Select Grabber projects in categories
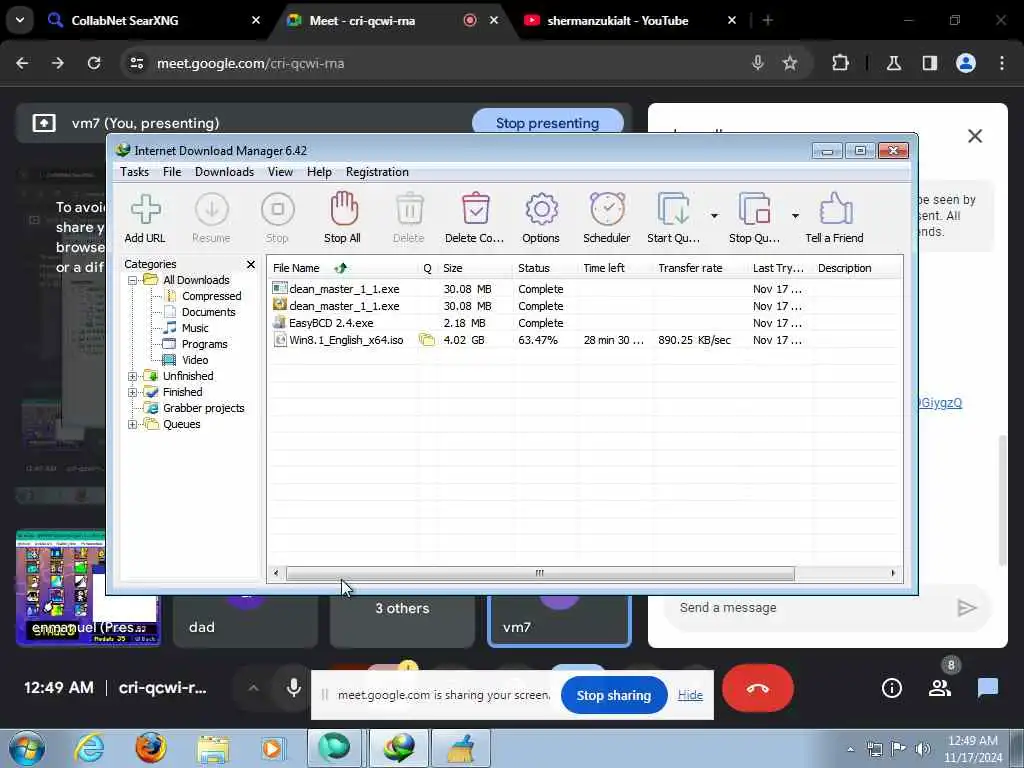Screen dimensions: 1024x768 [203, 408]
